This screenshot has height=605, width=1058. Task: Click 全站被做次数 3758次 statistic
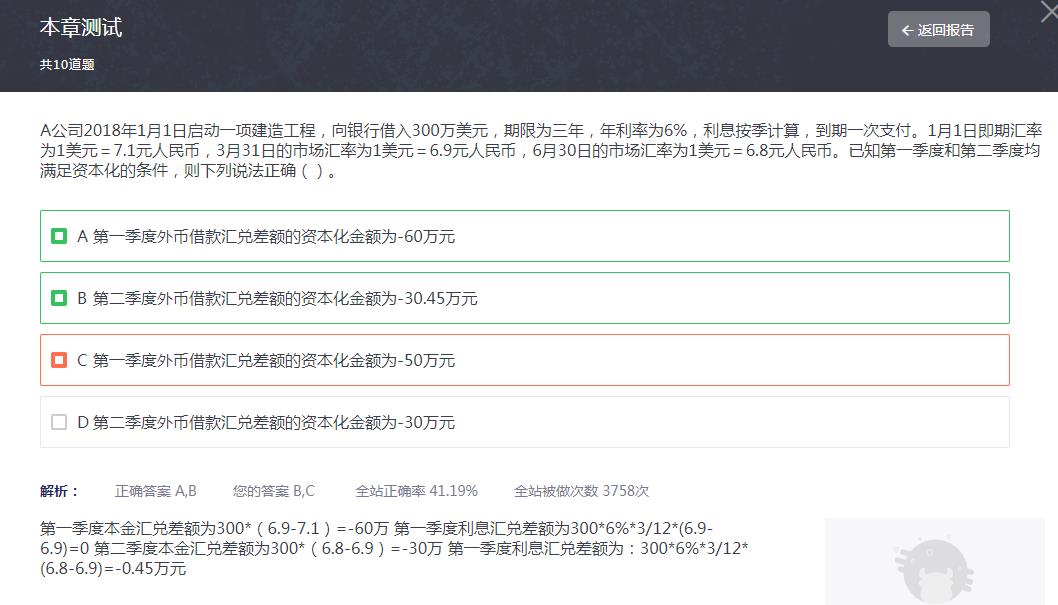[x=582, y=491]
